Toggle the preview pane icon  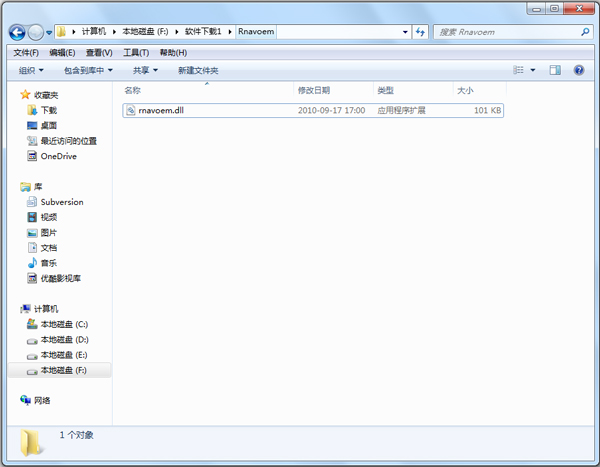(x=553, y=70)
